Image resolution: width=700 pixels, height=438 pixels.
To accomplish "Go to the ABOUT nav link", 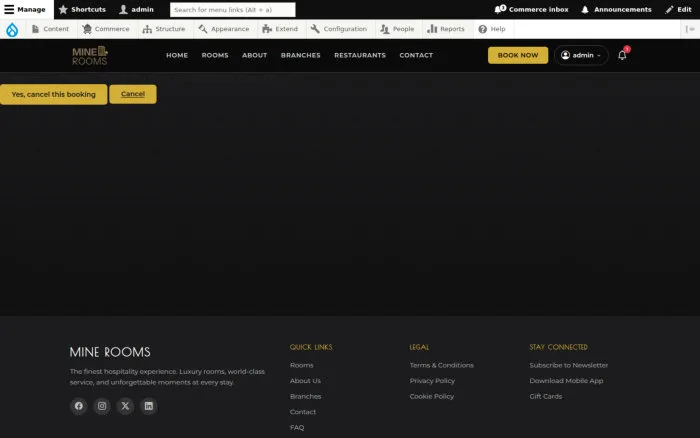I will tap(254, 55).
